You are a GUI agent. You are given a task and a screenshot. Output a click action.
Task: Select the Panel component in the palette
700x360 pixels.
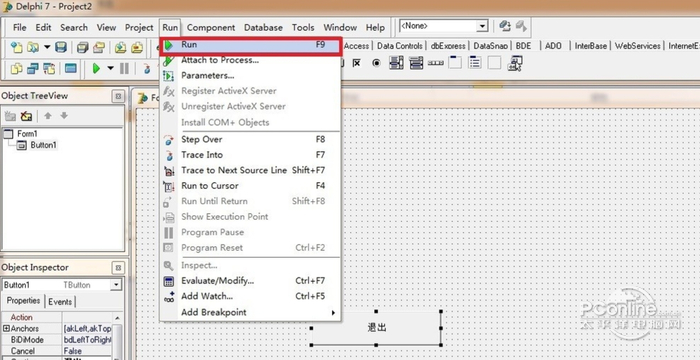pos(494,63)
